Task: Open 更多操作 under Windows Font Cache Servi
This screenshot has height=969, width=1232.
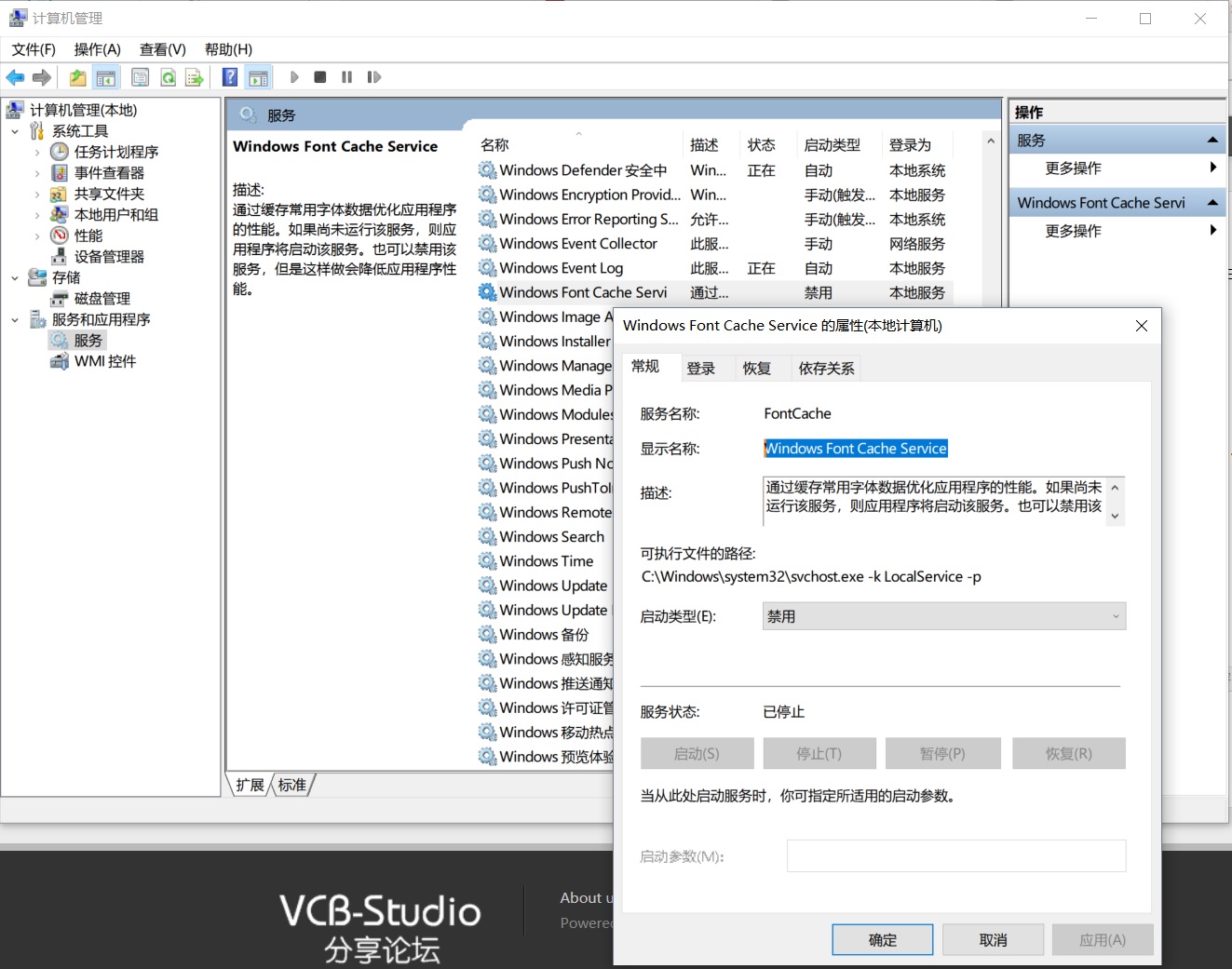Action: [x=1117, y=231]
